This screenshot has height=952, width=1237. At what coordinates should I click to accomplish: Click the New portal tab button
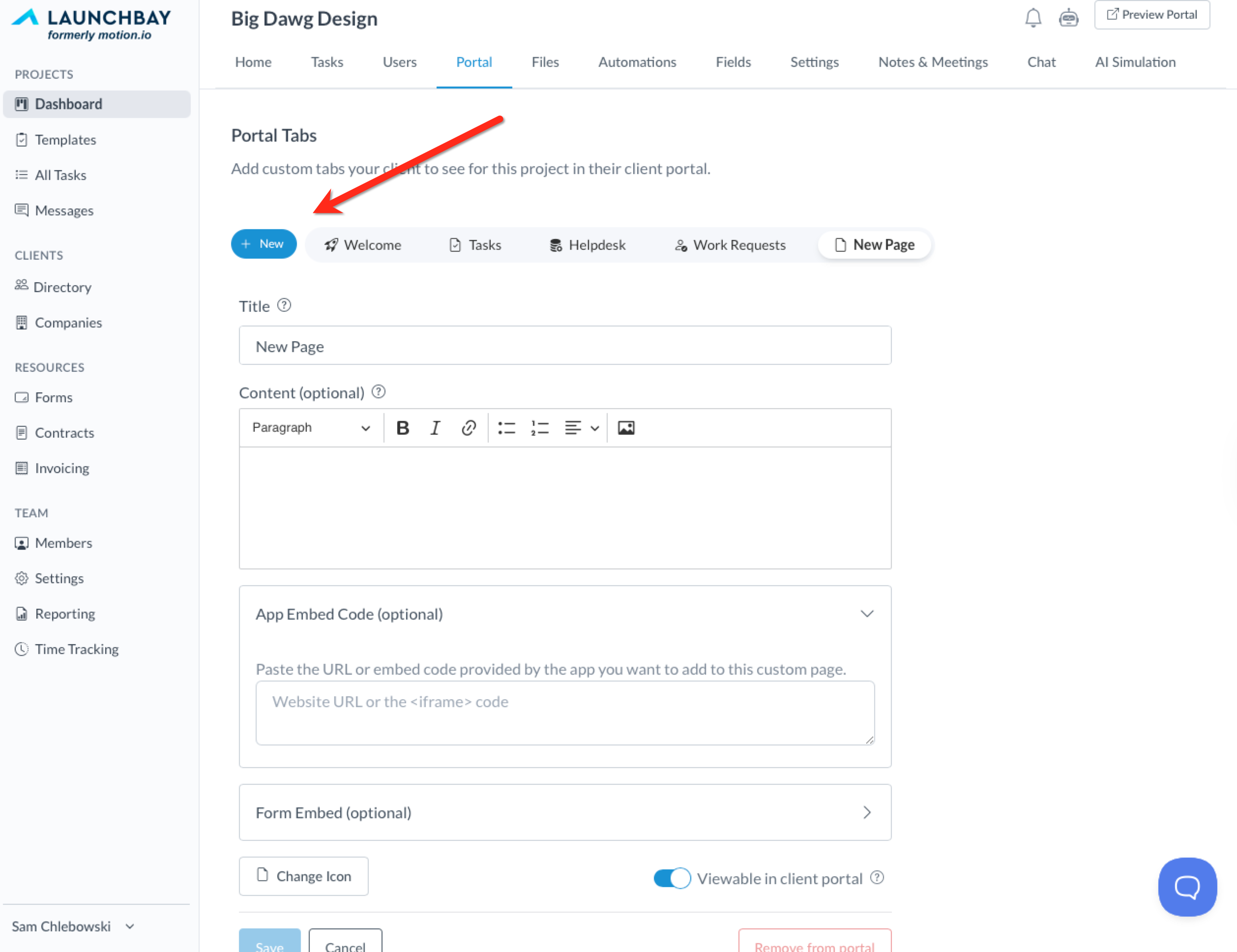pyautogui.click(x=264, y=244)
